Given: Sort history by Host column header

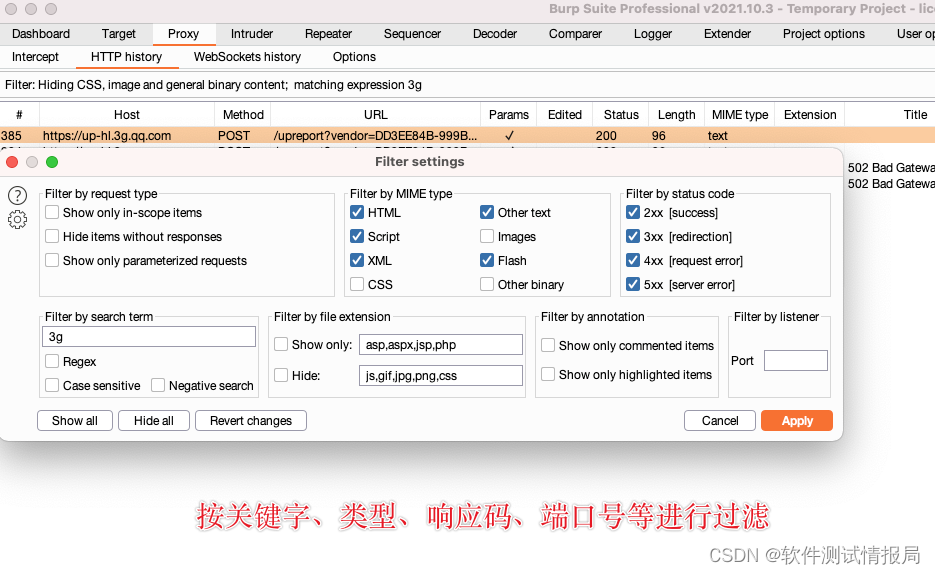Looking at the screenshot, I should pos(127,114).
